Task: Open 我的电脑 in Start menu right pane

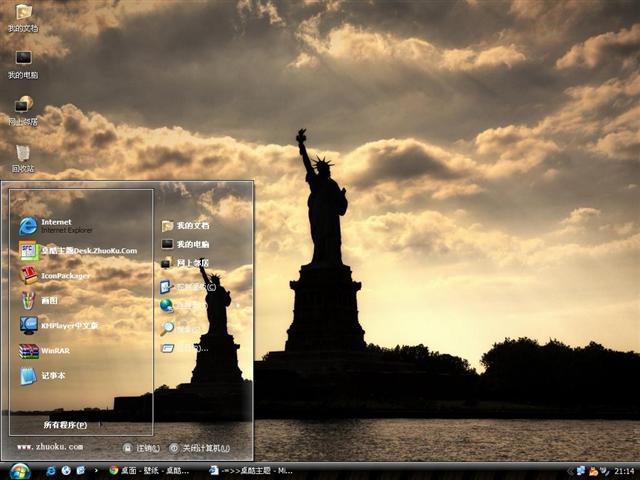Action: click(185, 244)
